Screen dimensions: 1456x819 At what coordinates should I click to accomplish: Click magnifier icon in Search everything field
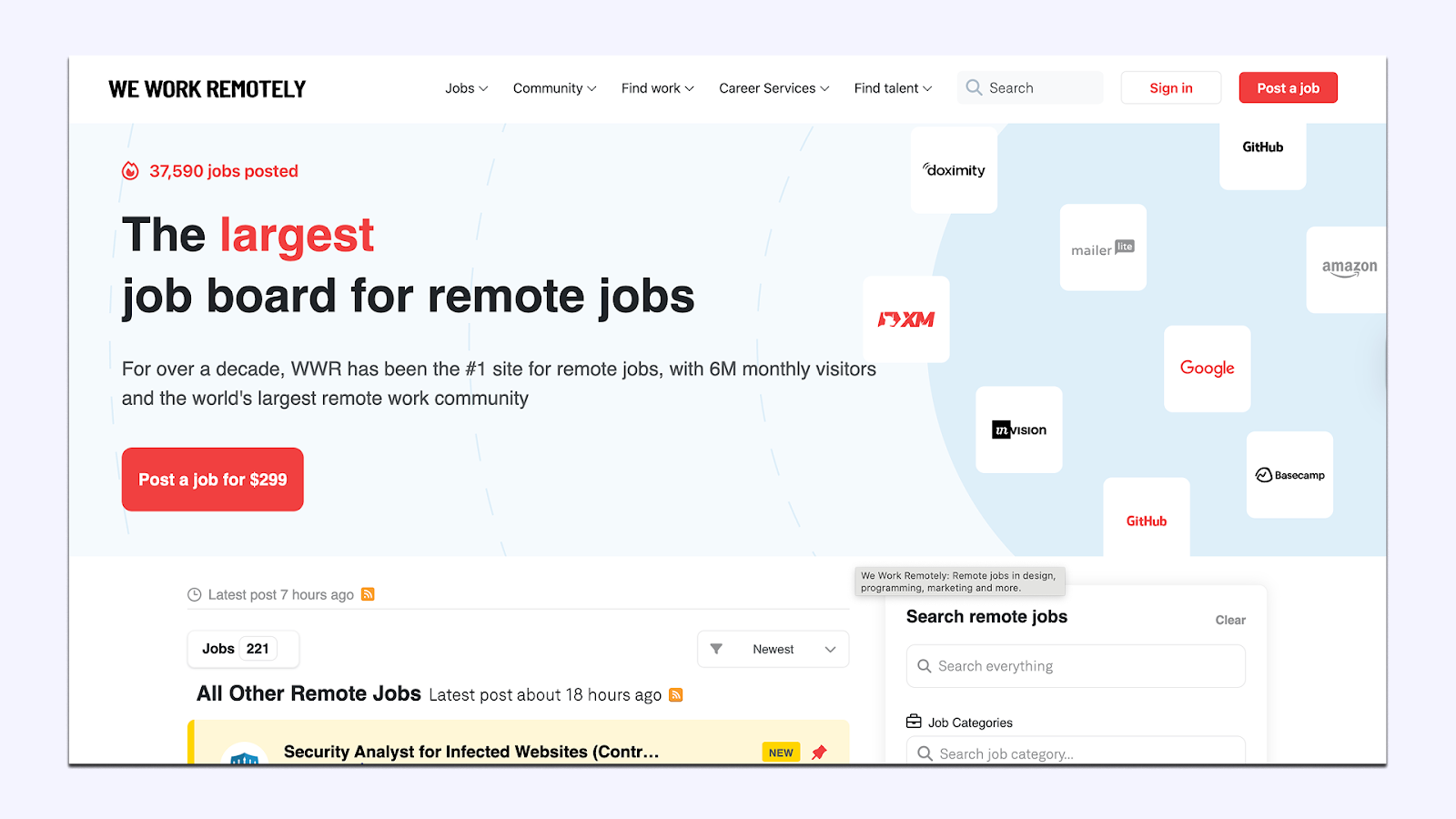[925, 666]
